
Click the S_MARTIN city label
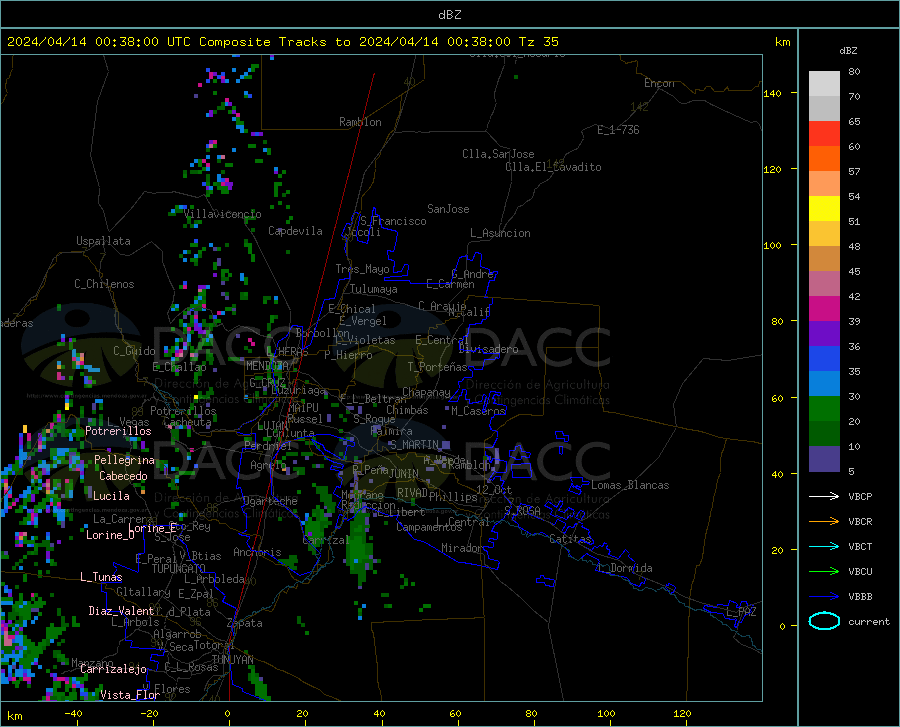tap(414, 445)
